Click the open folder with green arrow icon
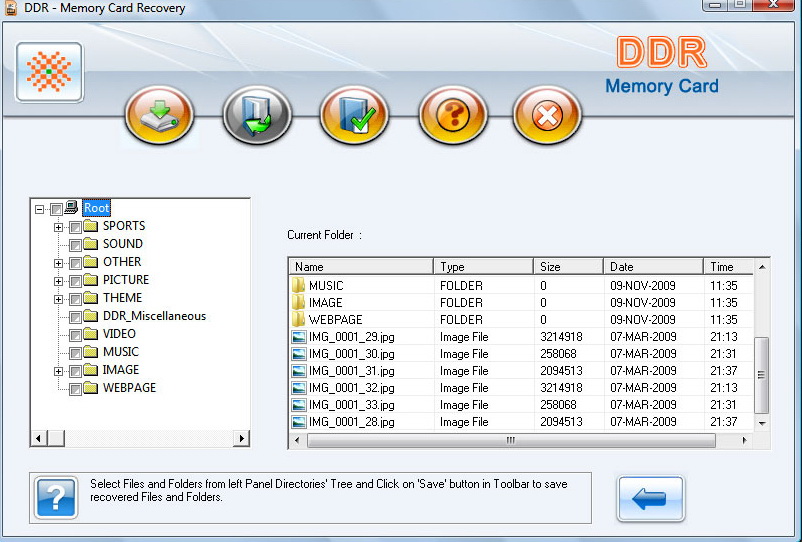This screenshot has height=542, width=802. [x=257, y=116]
